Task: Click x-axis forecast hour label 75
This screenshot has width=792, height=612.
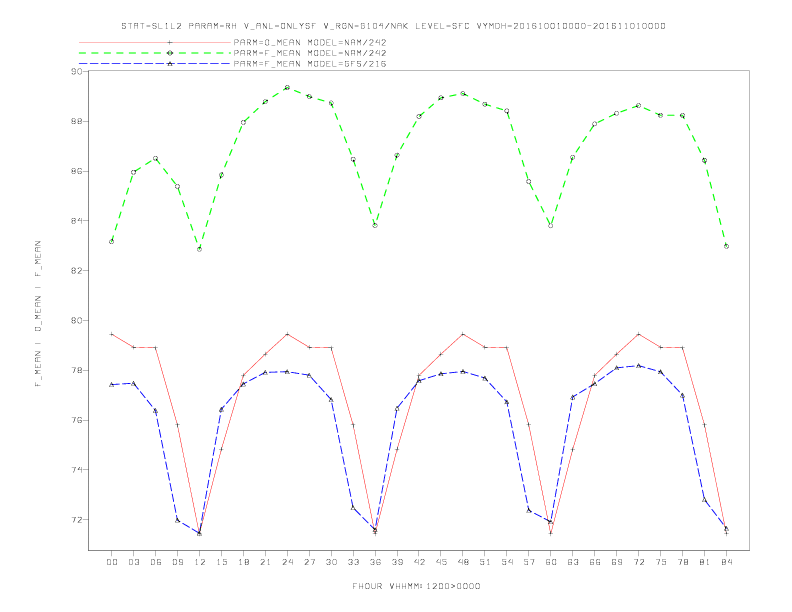Action: (x=660, y=562)
